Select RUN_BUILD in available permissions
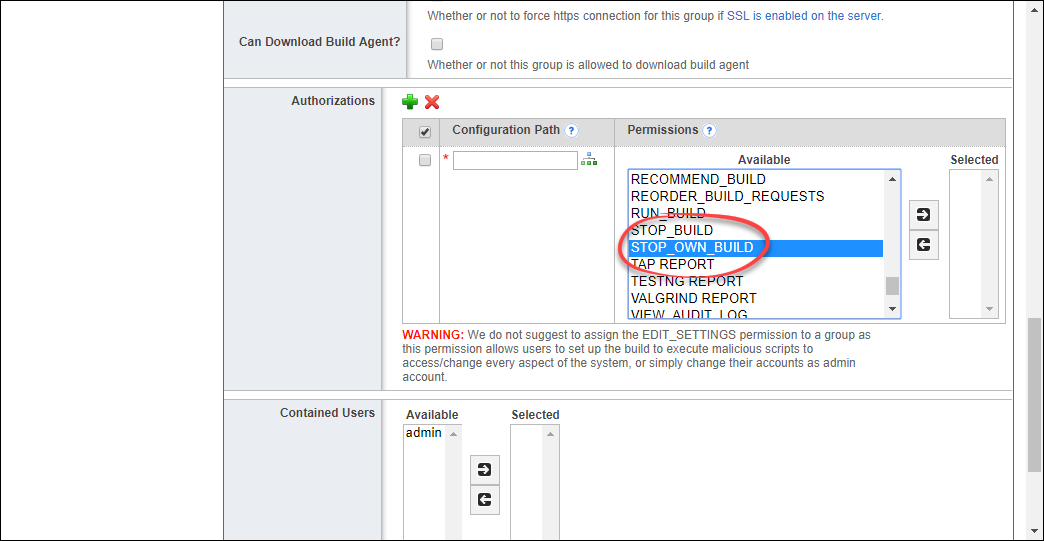Viewport: 1044px width, 541px height. pyautogui.click(x=668, y=213)
